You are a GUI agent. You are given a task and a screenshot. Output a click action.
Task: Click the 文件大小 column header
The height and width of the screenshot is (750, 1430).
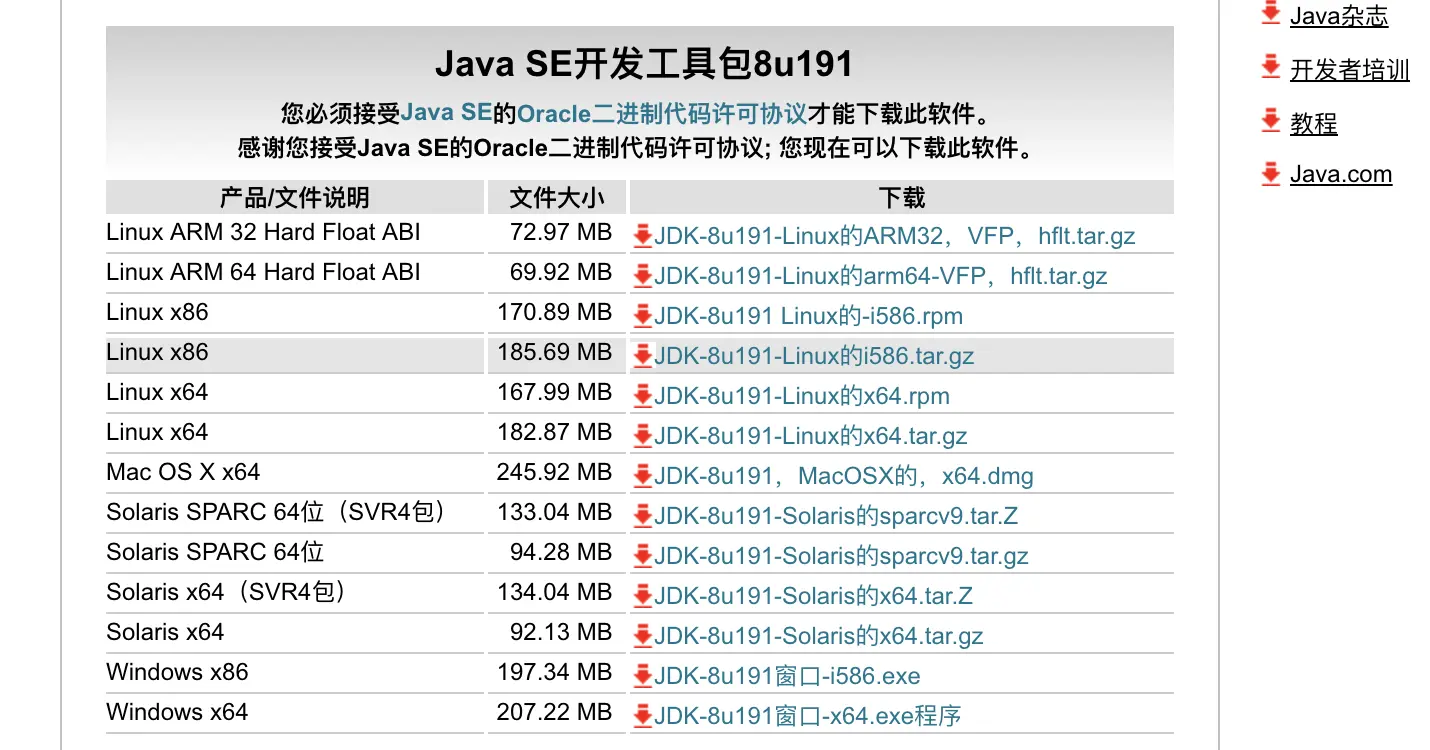[x=556, y=197]
